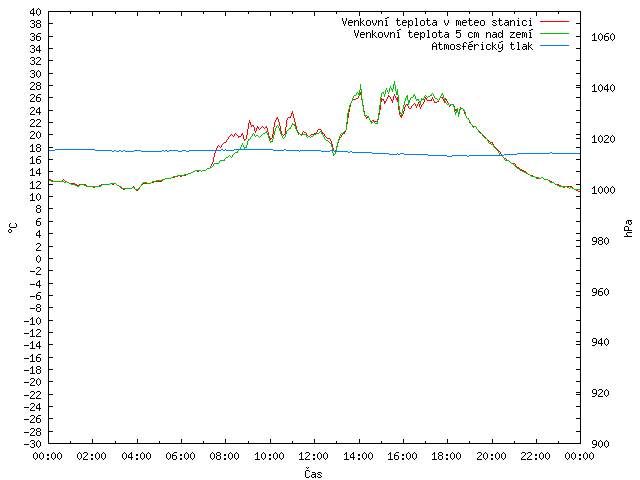Click the '1060' pressure axis label
640x480 pixels.
(603, 38)
